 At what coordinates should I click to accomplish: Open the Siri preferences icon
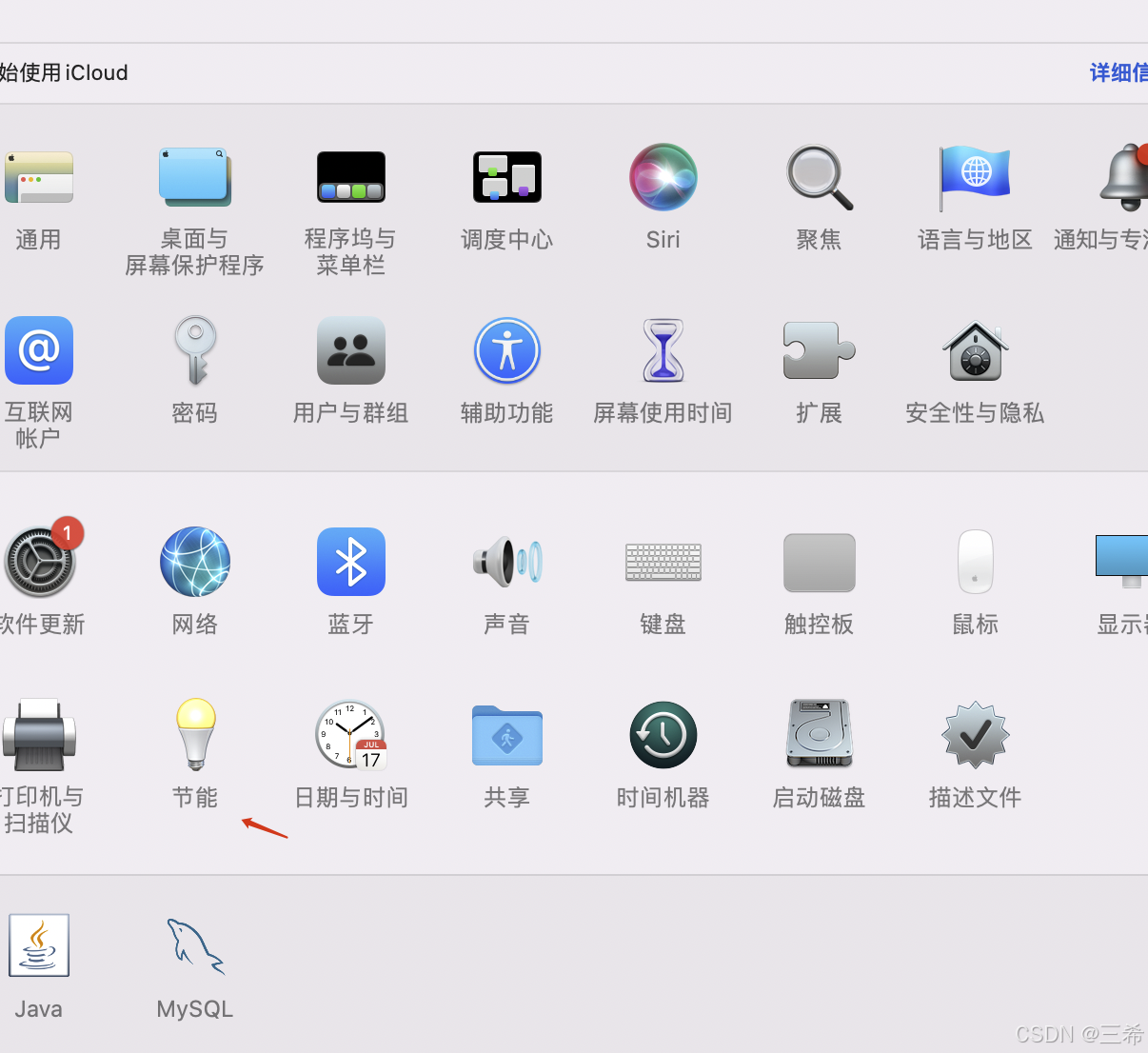tap(663, 177)
